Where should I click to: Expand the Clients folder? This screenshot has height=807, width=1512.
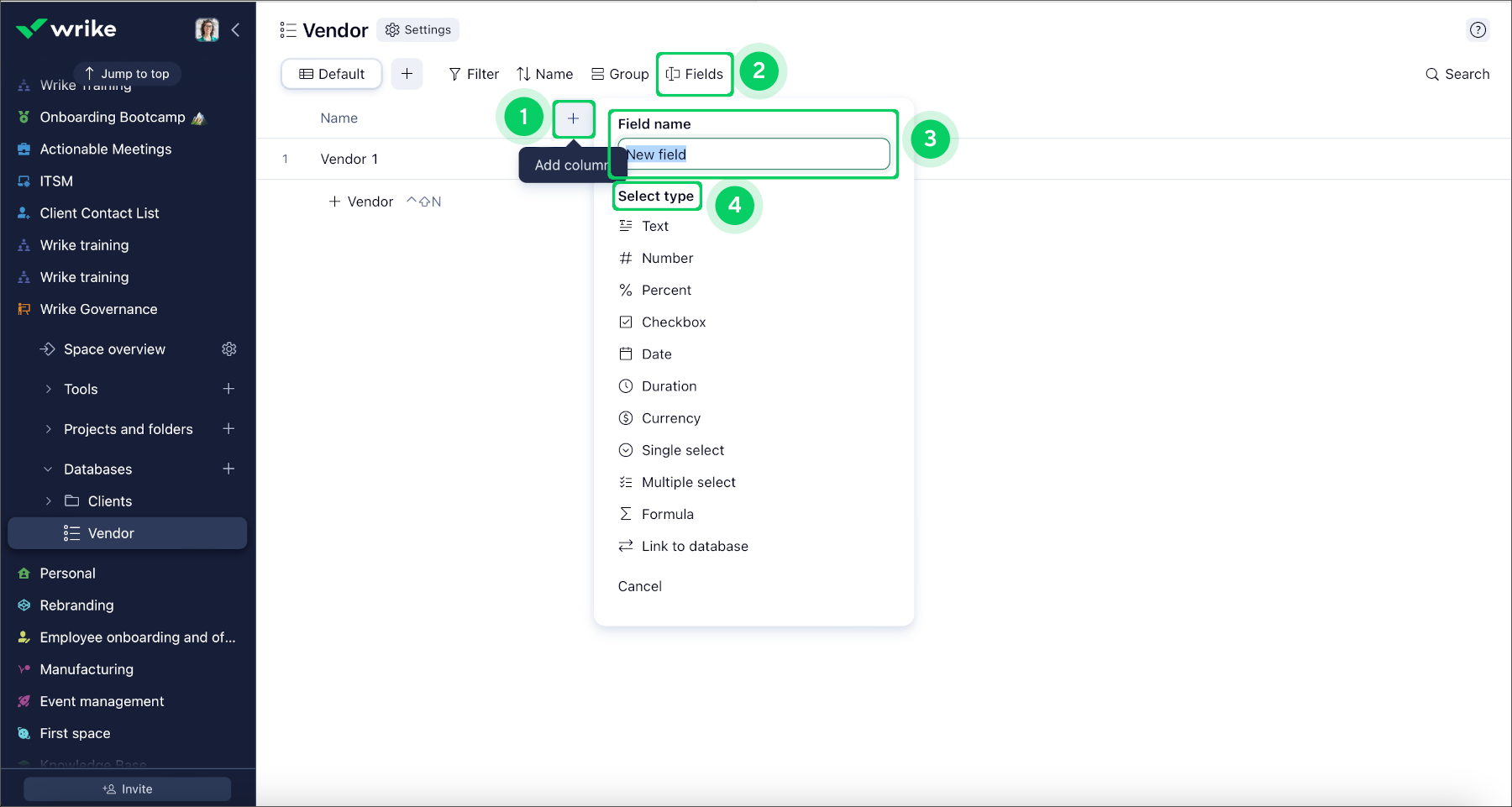click(x=49, y=500)
